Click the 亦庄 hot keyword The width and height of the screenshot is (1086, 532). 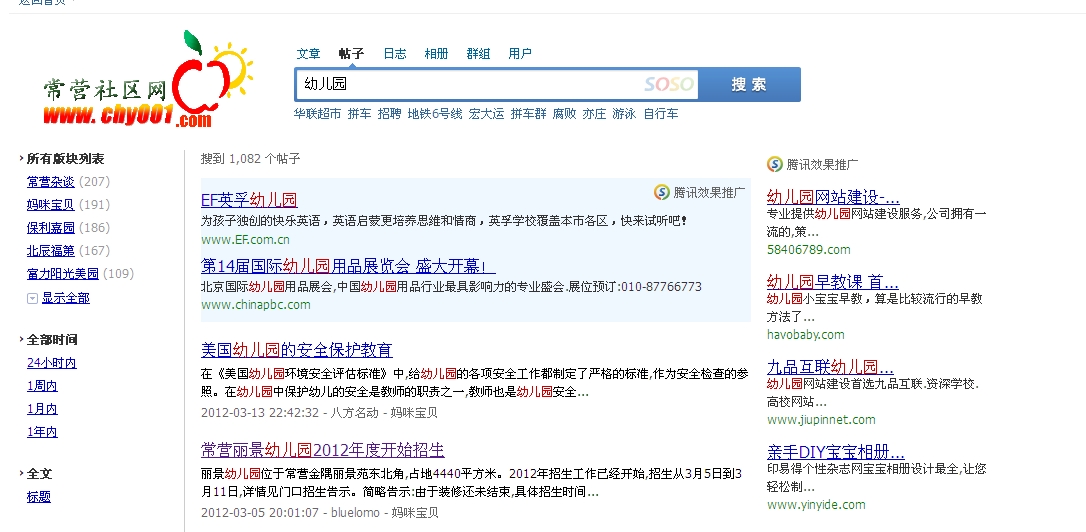594,114
